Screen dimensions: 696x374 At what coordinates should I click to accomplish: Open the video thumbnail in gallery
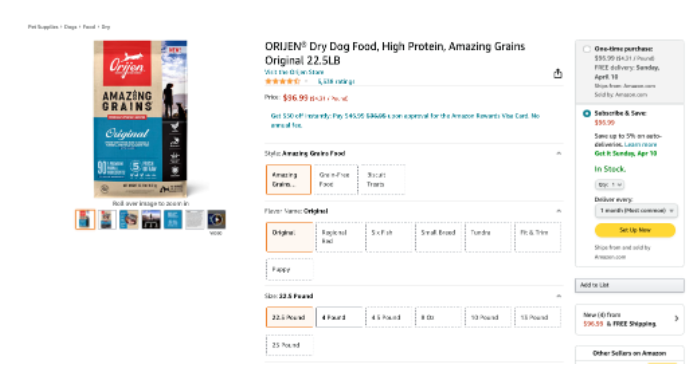coord(217,219)
